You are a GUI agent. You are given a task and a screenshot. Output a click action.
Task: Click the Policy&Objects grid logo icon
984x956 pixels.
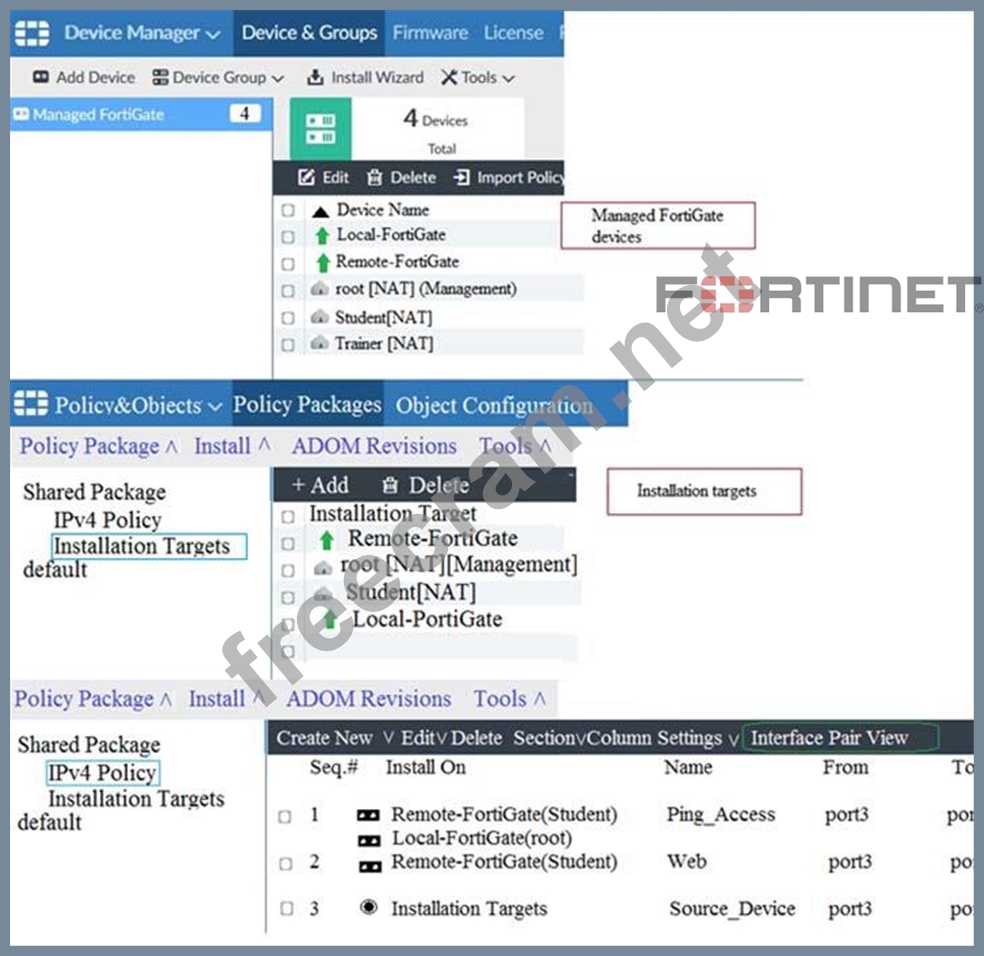pos(31,404)
